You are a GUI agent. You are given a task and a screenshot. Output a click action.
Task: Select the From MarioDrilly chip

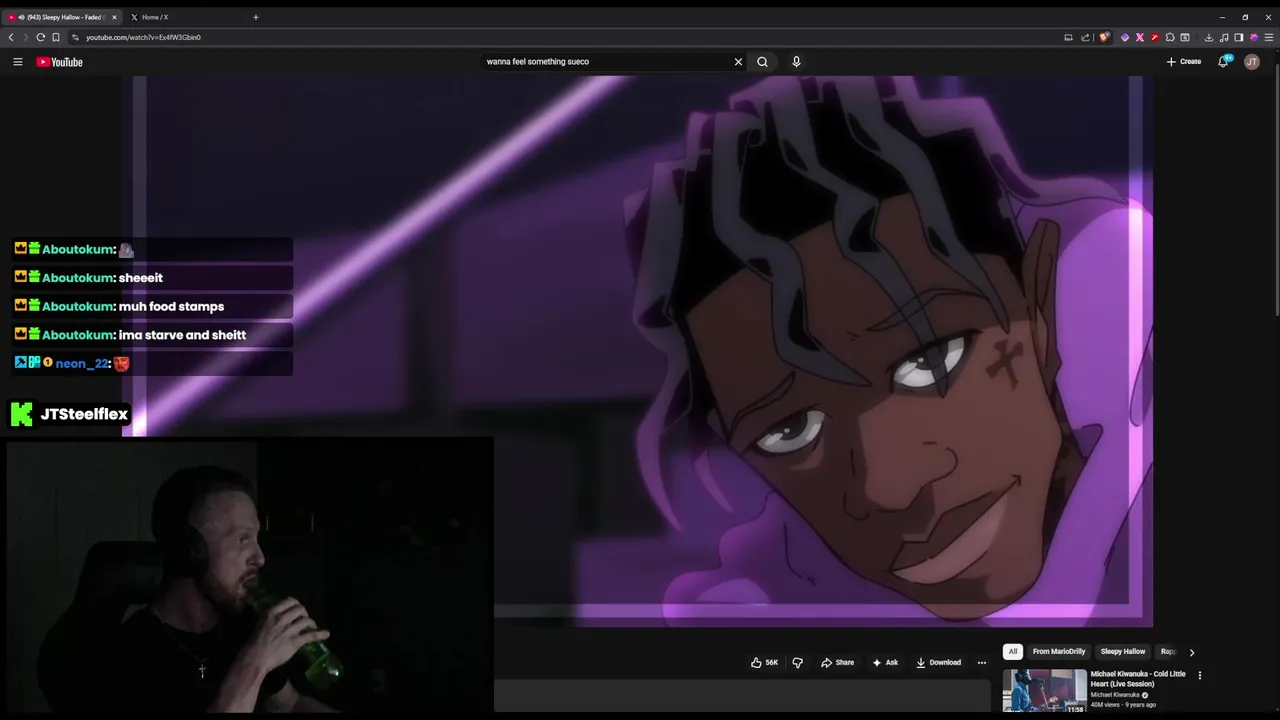click(x=1058, y=651)
